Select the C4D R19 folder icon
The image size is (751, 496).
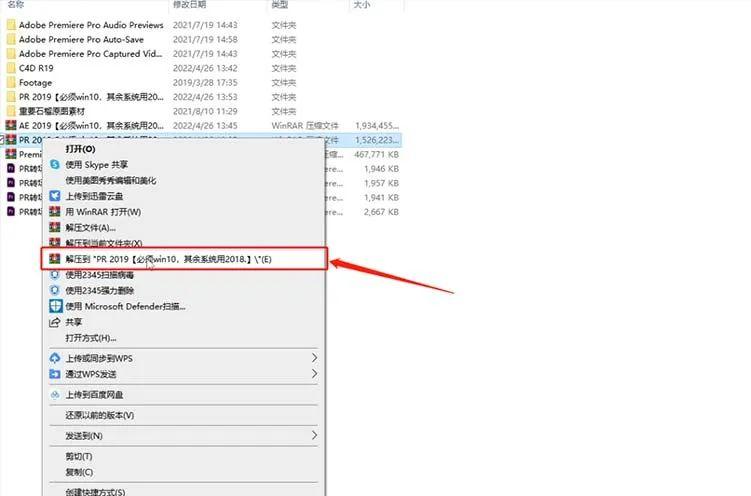(x=11, y=68)
